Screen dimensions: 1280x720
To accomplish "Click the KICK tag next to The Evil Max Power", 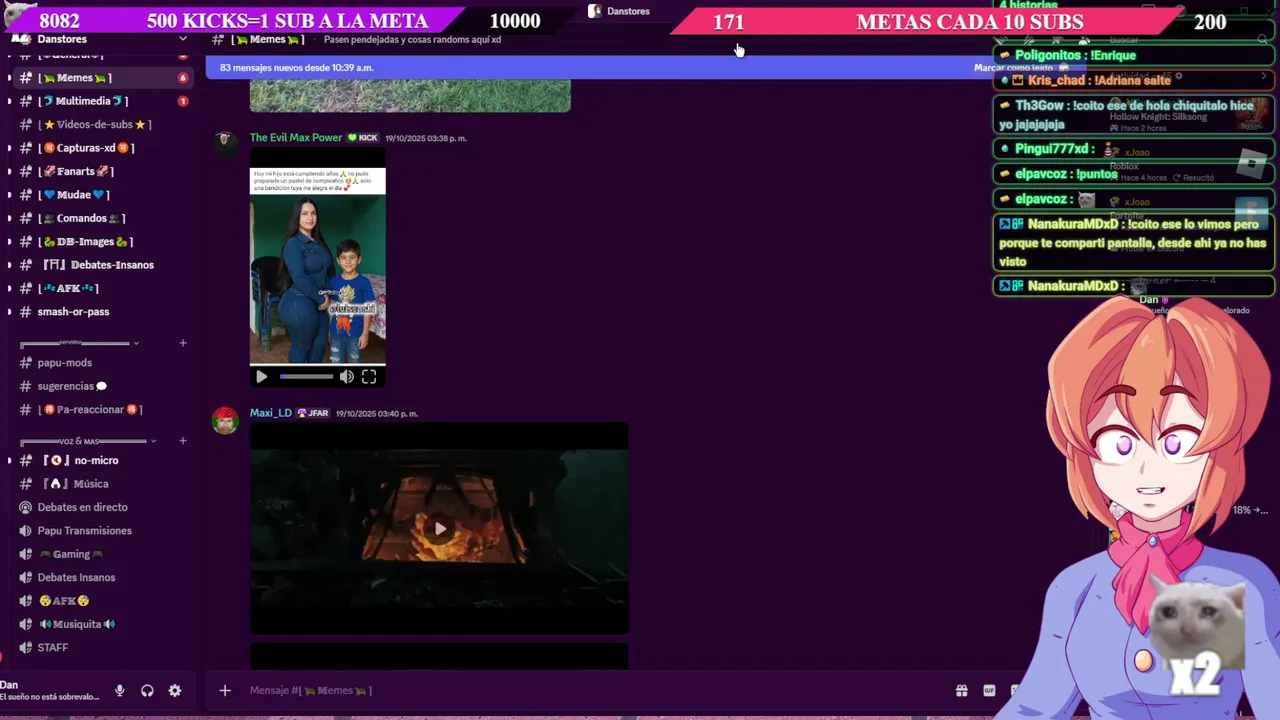I will tap(363, 138).
